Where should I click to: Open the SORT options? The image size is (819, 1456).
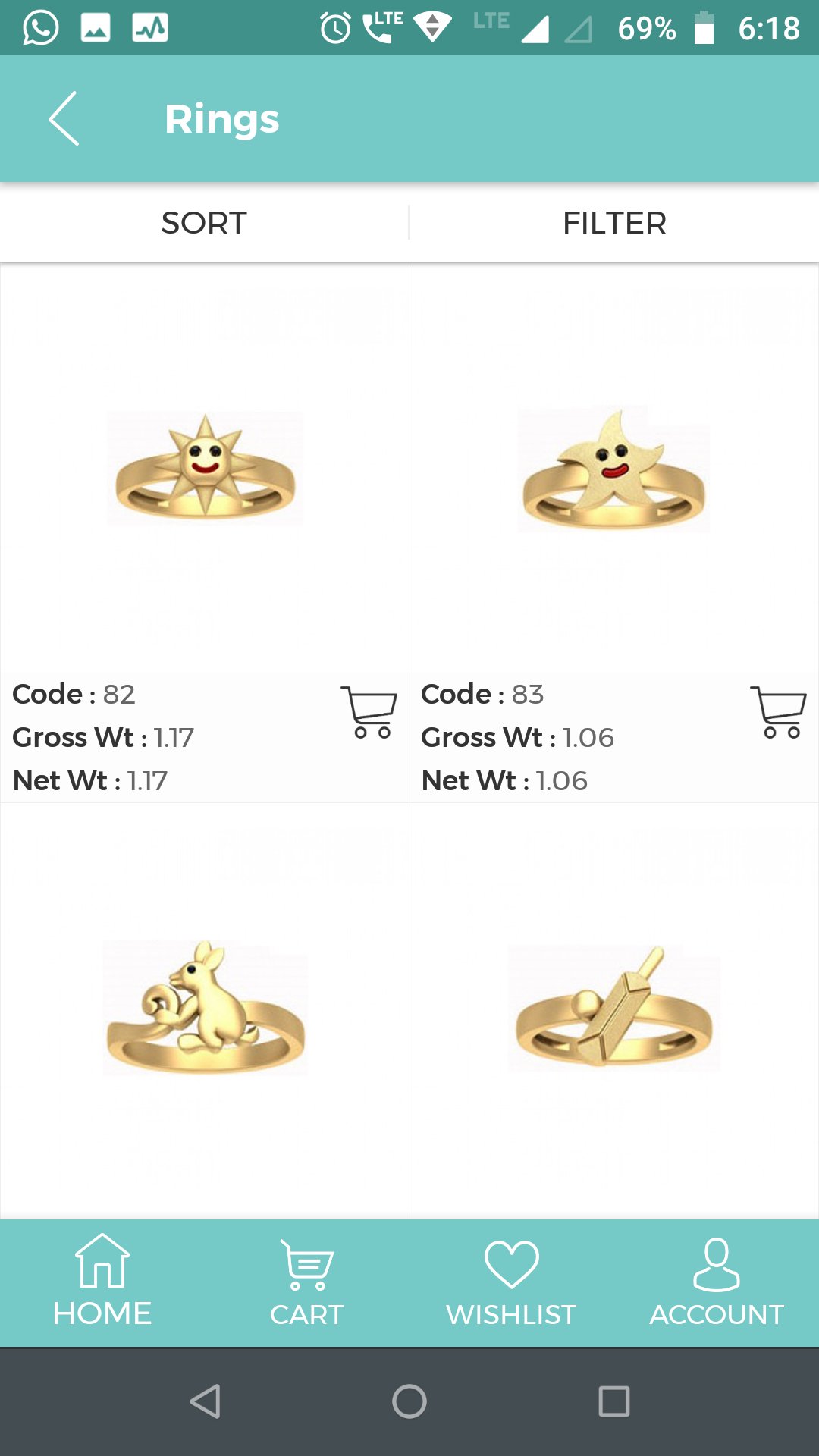[x=204, y=223]
